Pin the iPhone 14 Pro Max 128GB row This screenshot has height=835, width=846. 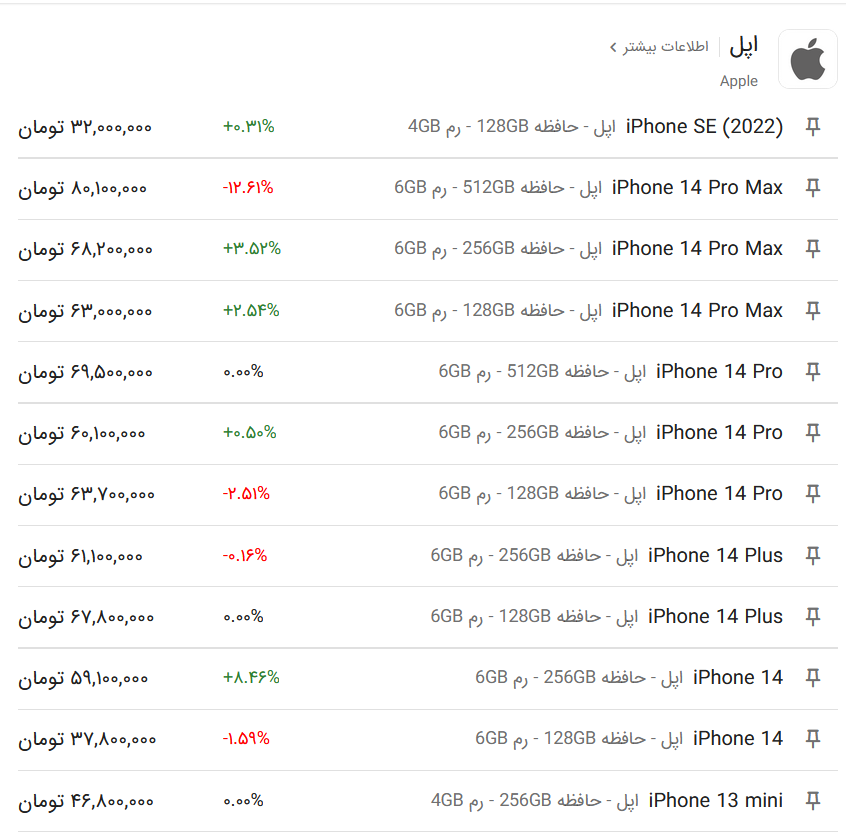pos(813,311)
